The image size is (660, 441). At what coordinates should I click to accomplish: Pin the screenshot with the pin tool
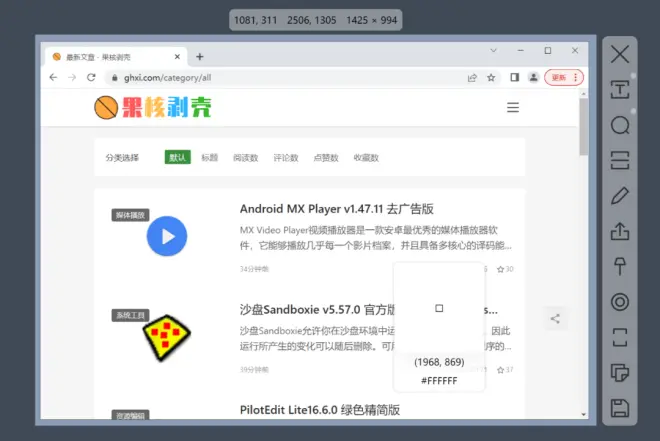[x=620, y=266]
